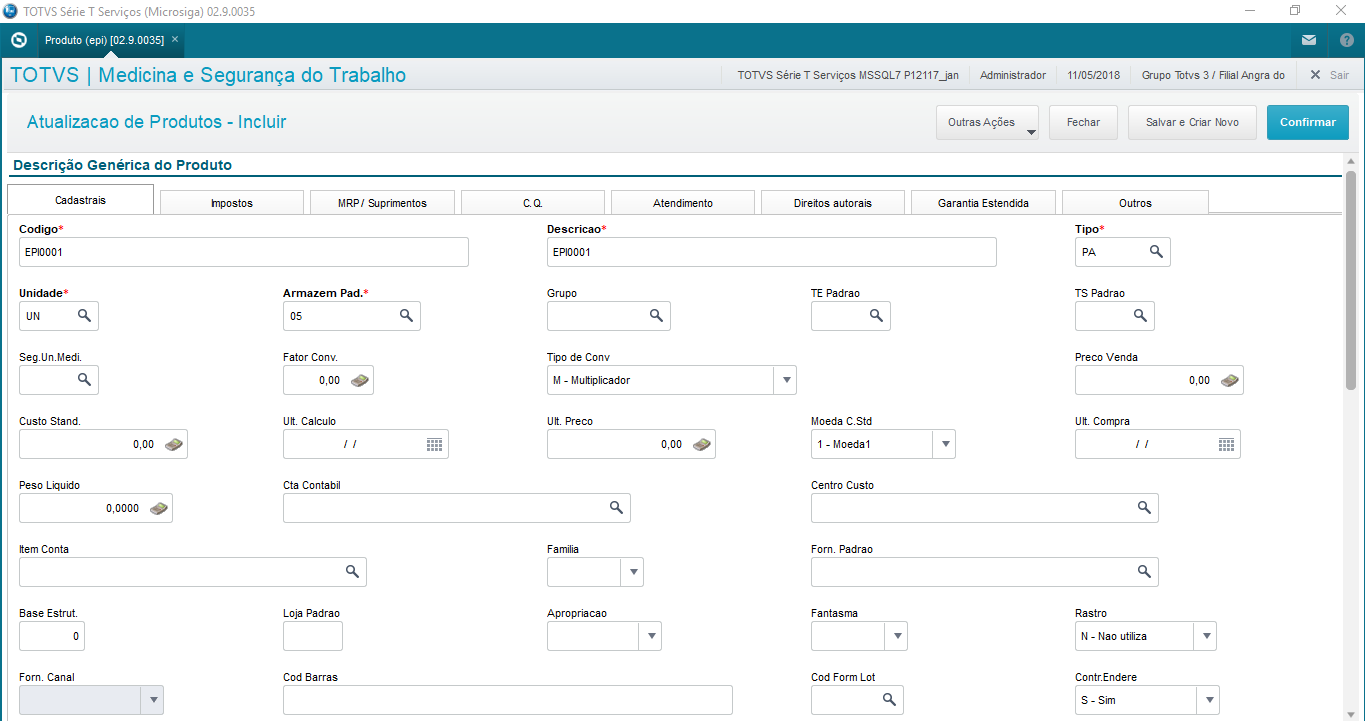Click the scroll up arrow of the form
This screenshot has width=1365, height=721.
pos(1351,161)
